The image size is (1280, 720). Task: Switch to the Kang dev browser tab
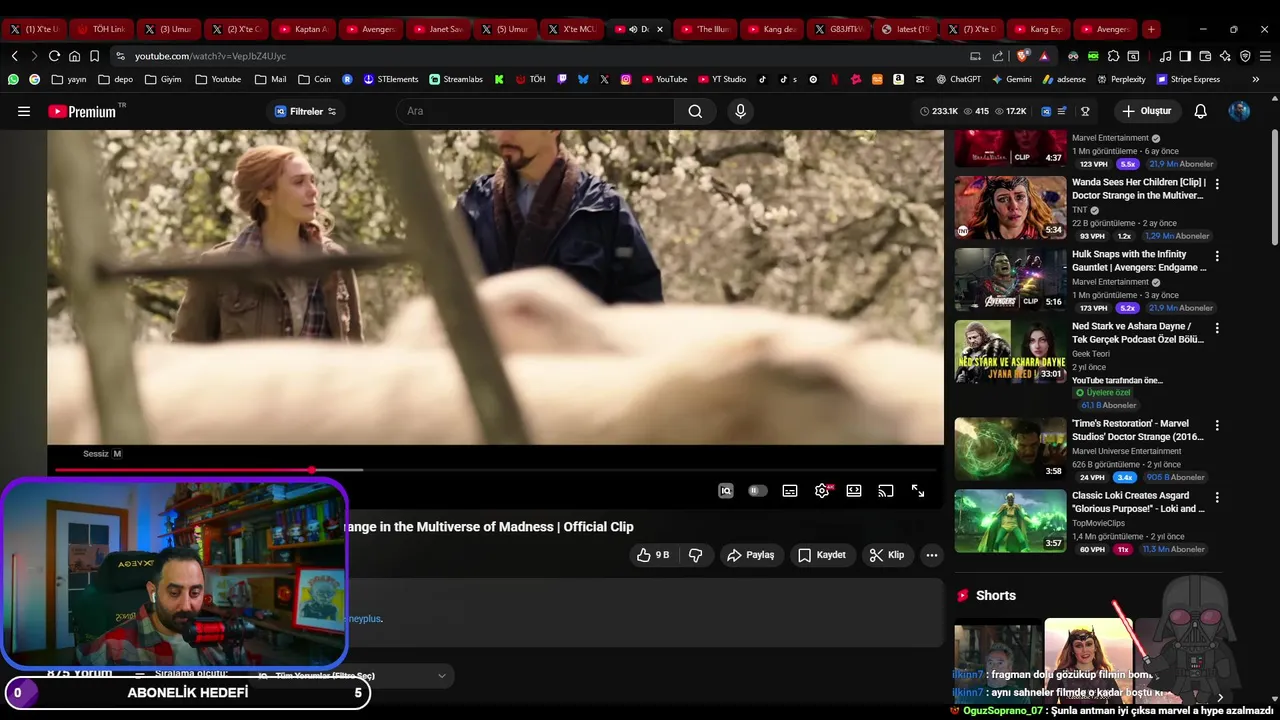tap(773, 29)
